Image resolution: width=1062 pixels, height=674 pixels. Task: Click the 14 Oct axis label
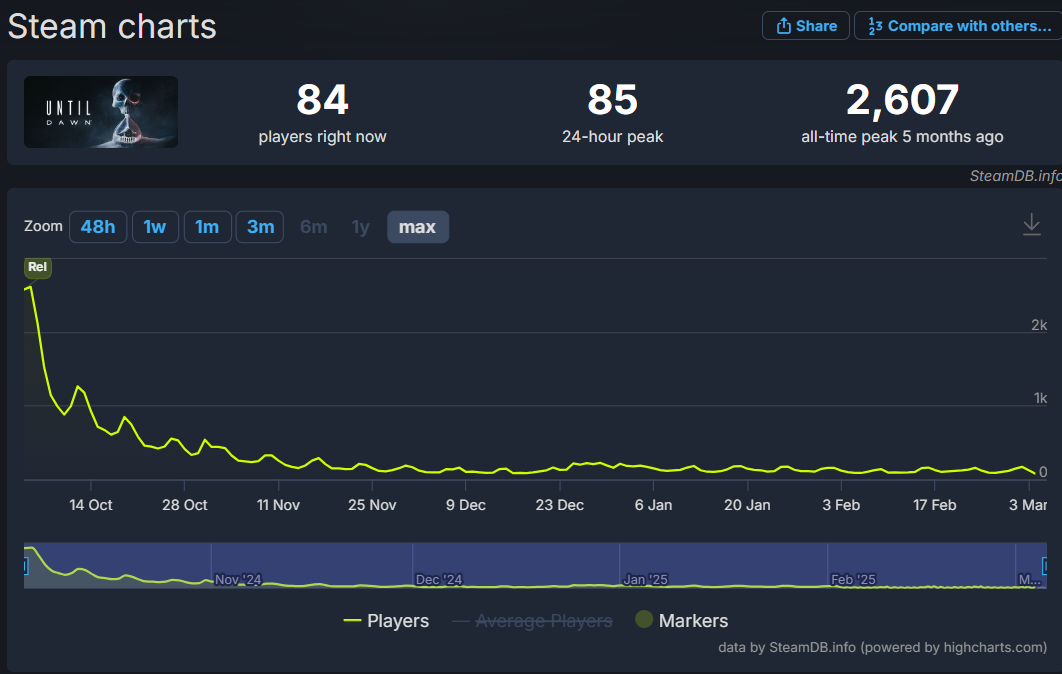tap(91, 505)
